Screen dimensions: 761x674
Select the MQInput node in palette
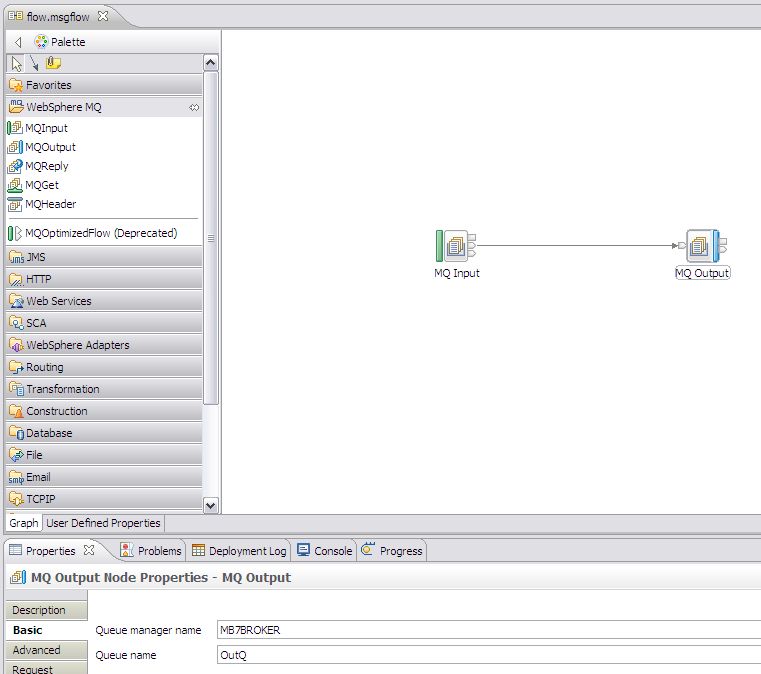click(38, 128)
